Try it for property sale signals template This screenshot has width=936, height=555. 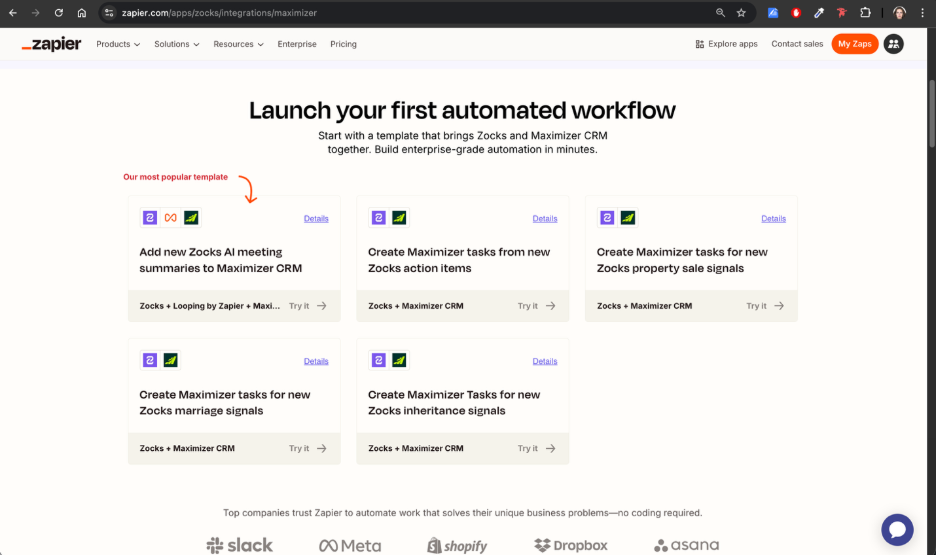(765, 306)
